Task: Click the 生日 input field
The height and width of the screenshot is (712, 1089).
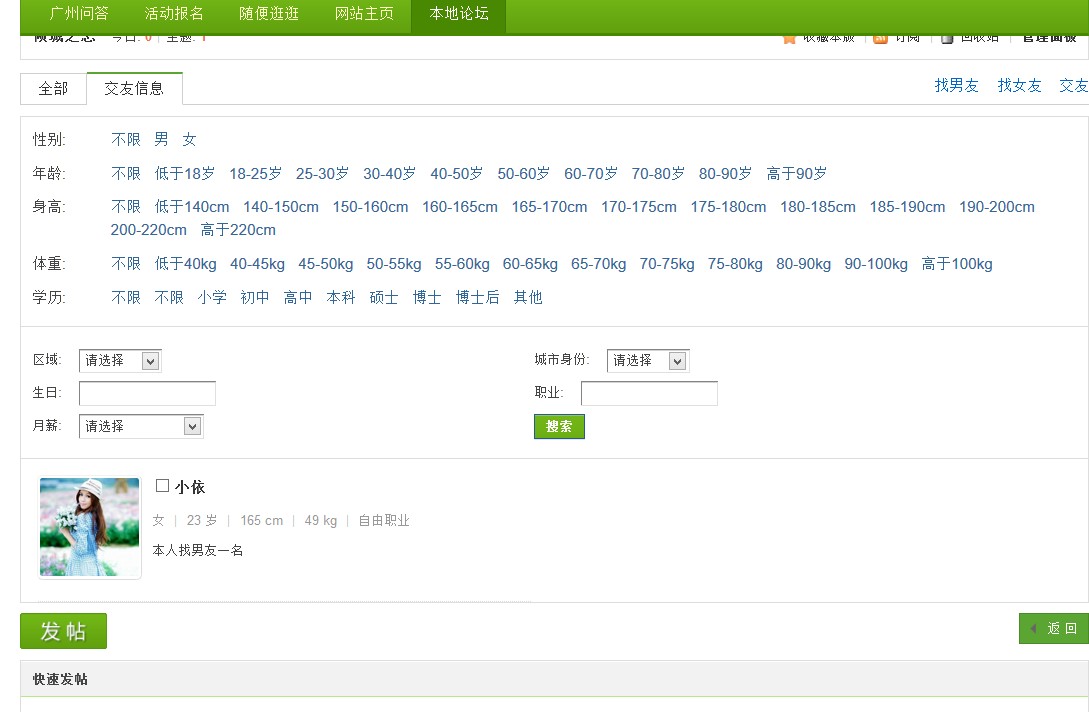Action: pos(147,393)
